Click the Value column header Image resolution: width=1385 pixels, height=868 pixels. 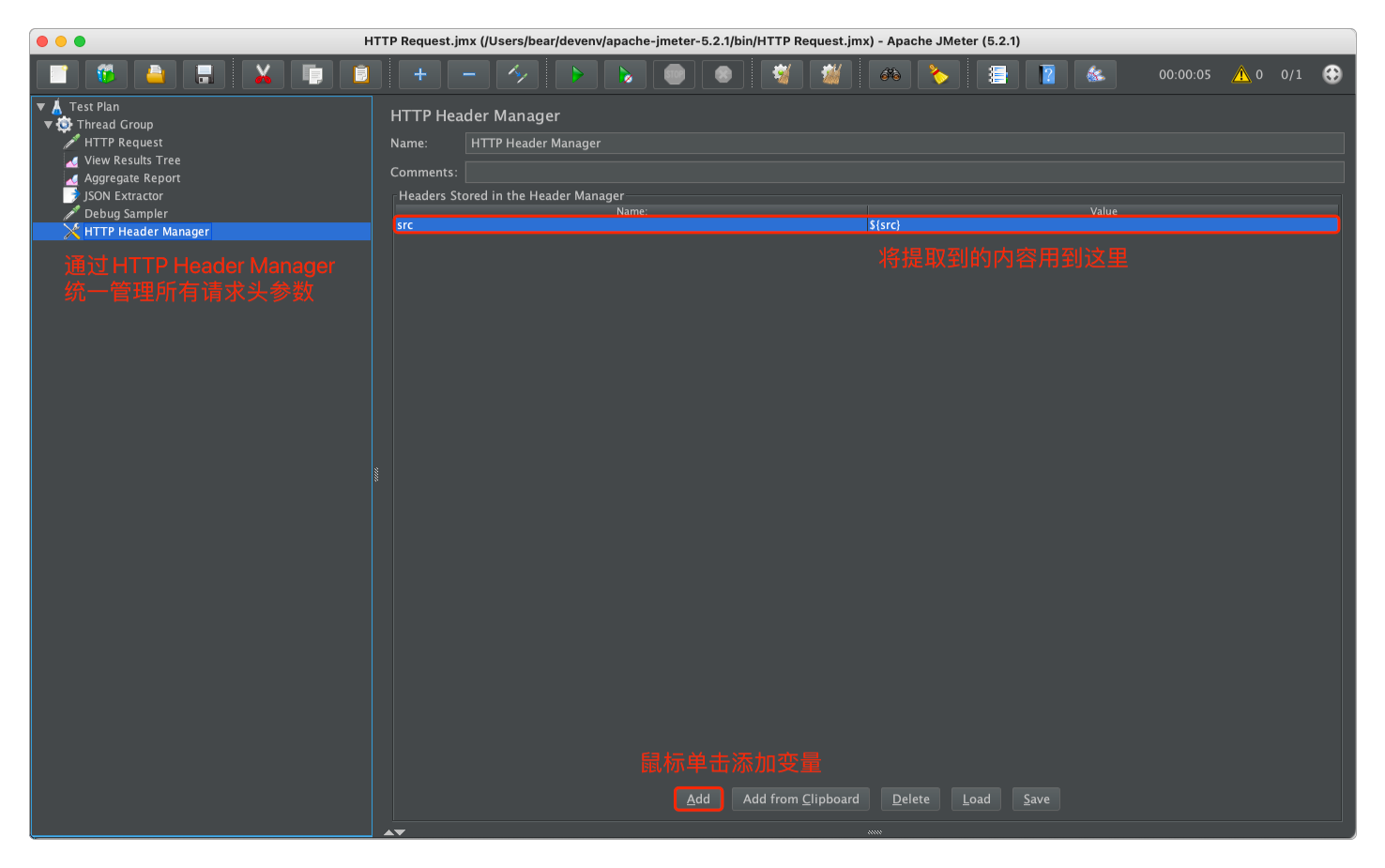pyautogui.click(x=1103, y=211)
